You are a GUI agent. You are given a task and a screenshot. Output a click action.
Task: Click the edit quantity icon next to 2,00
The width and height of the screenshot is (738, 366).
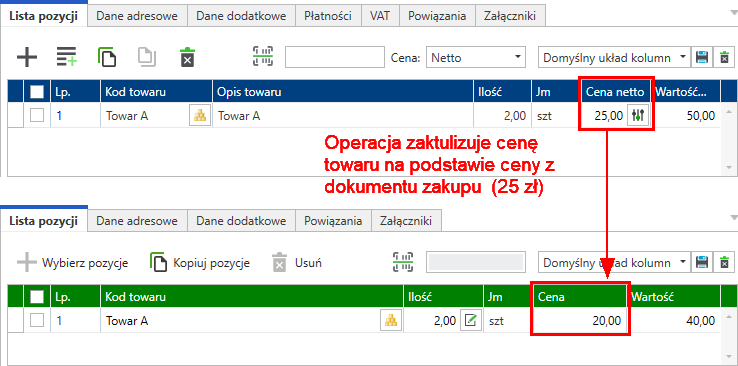pyautogui.click(x=471, y=321)
